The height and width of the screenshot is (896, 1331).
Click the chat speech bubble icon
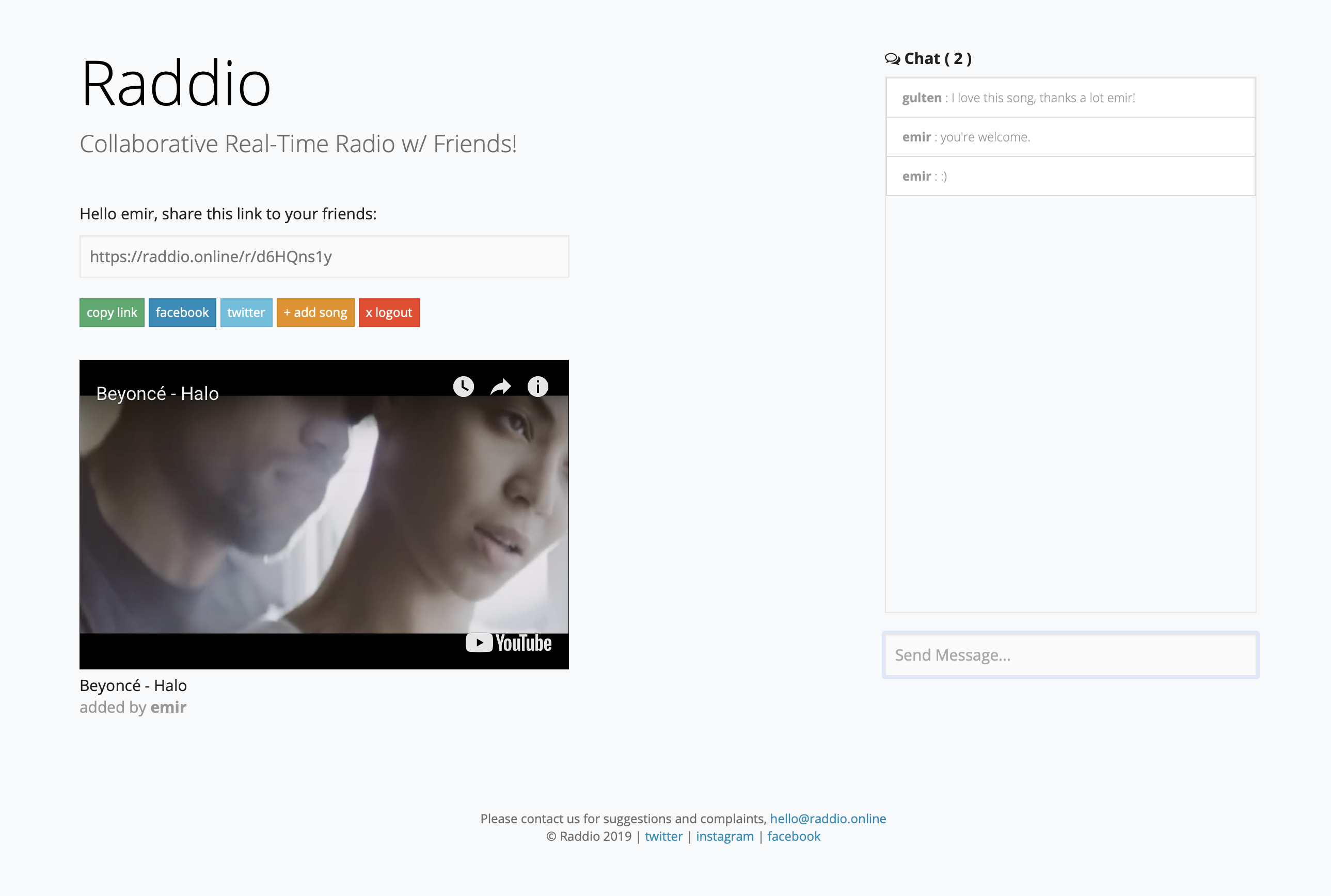tap(892, 58)
